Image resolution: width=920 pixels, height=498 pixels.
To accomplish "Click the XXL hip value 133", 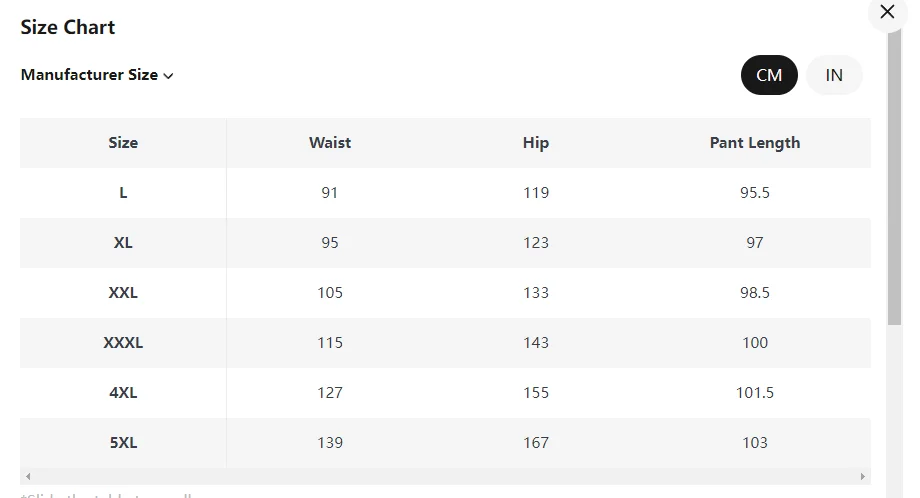I will coord(536,293).
